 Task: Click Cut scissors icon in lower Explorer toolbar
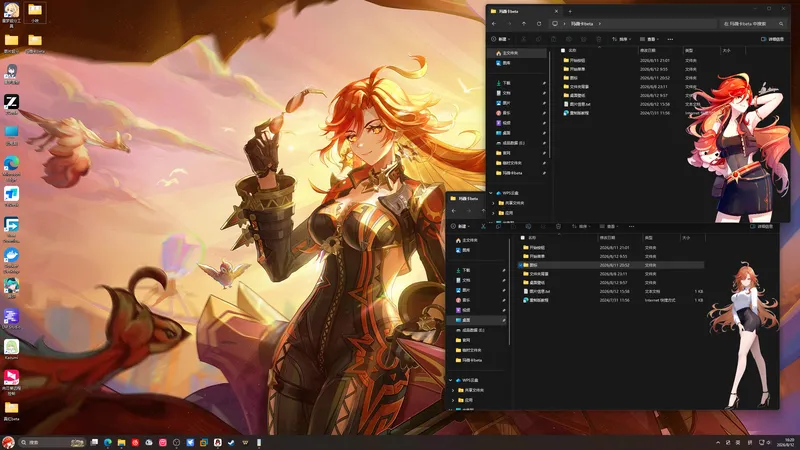[483, 227]
